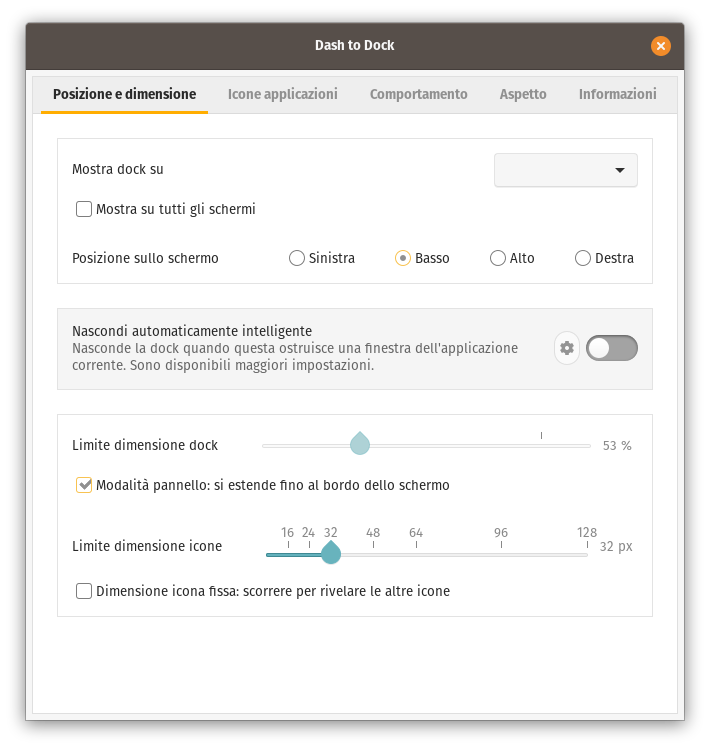Select Basso dock position
Screen dimensions: 710x749
(403, 258)
